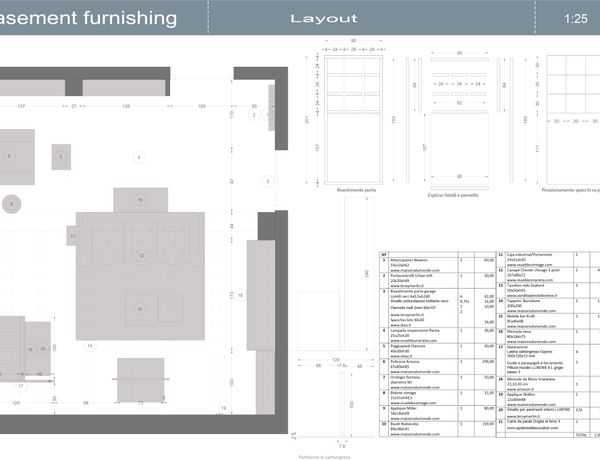Click the 1:25 scale label

(575, 19)
